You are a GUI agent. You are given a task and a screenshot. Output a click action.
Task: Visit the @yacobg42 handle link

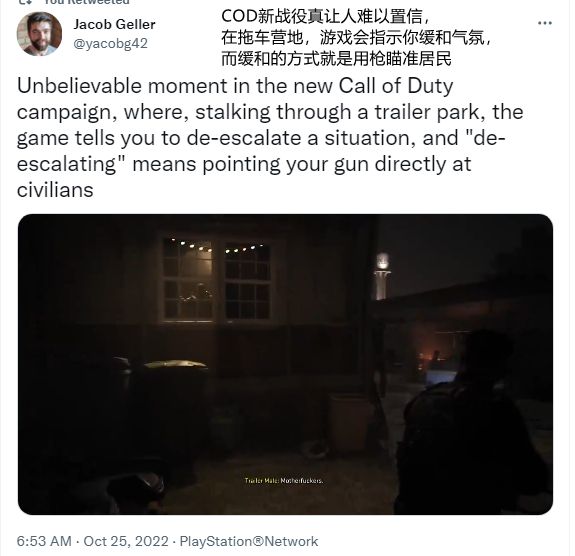point(110,43)
